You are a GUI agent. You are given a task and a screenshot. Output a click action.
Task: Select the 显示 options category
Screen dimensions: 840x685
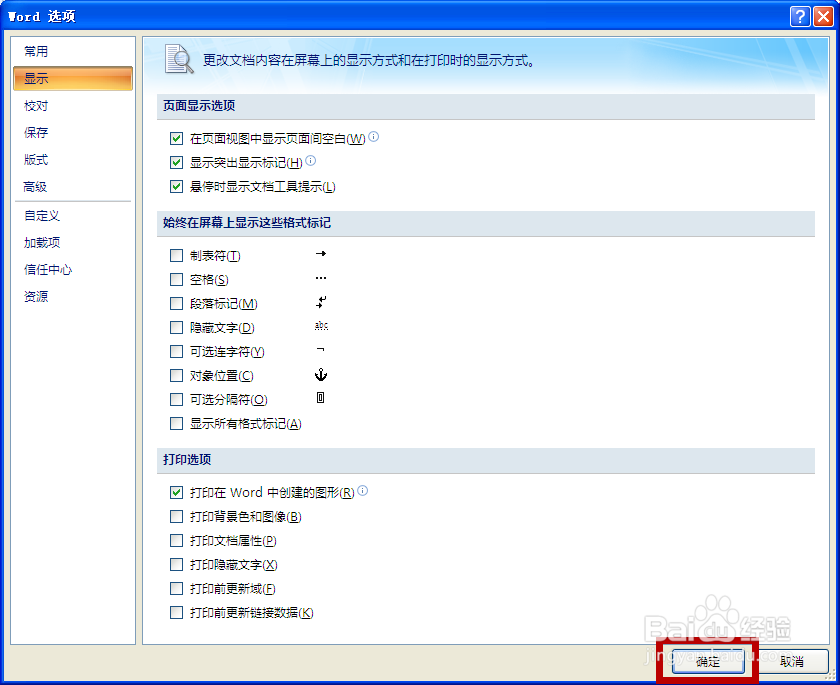(x=73, y=78)
